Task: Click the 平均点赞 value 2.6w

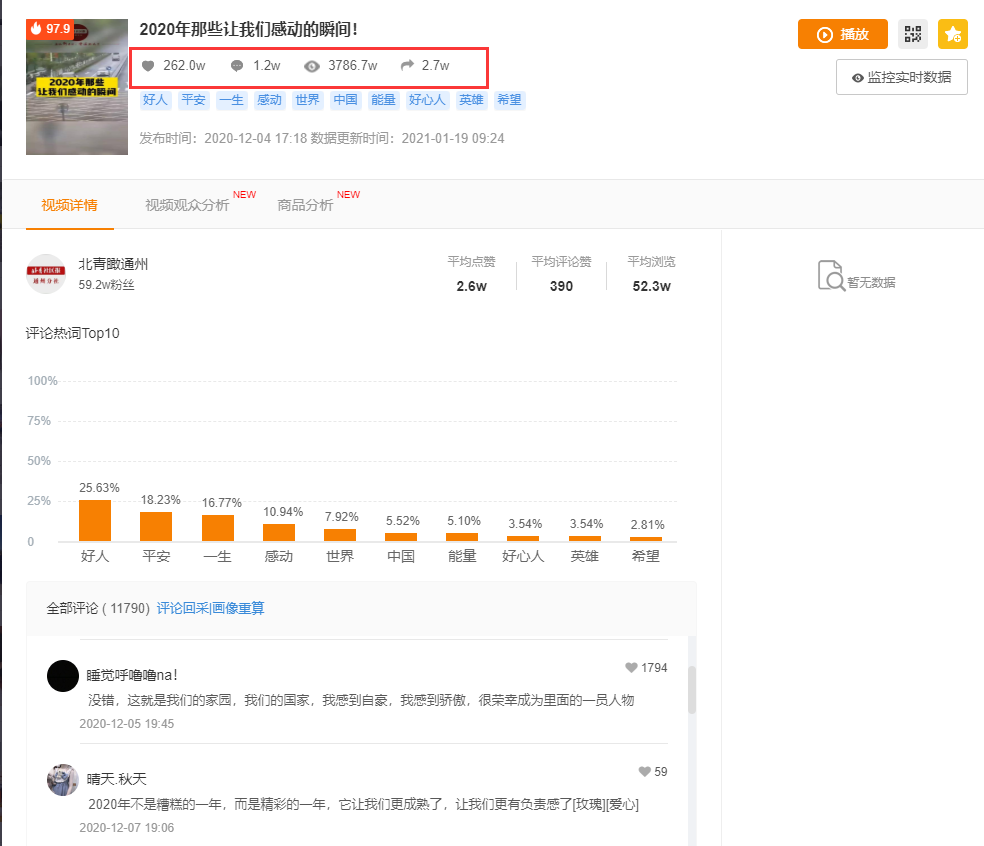Action: (x=471, y=286)
